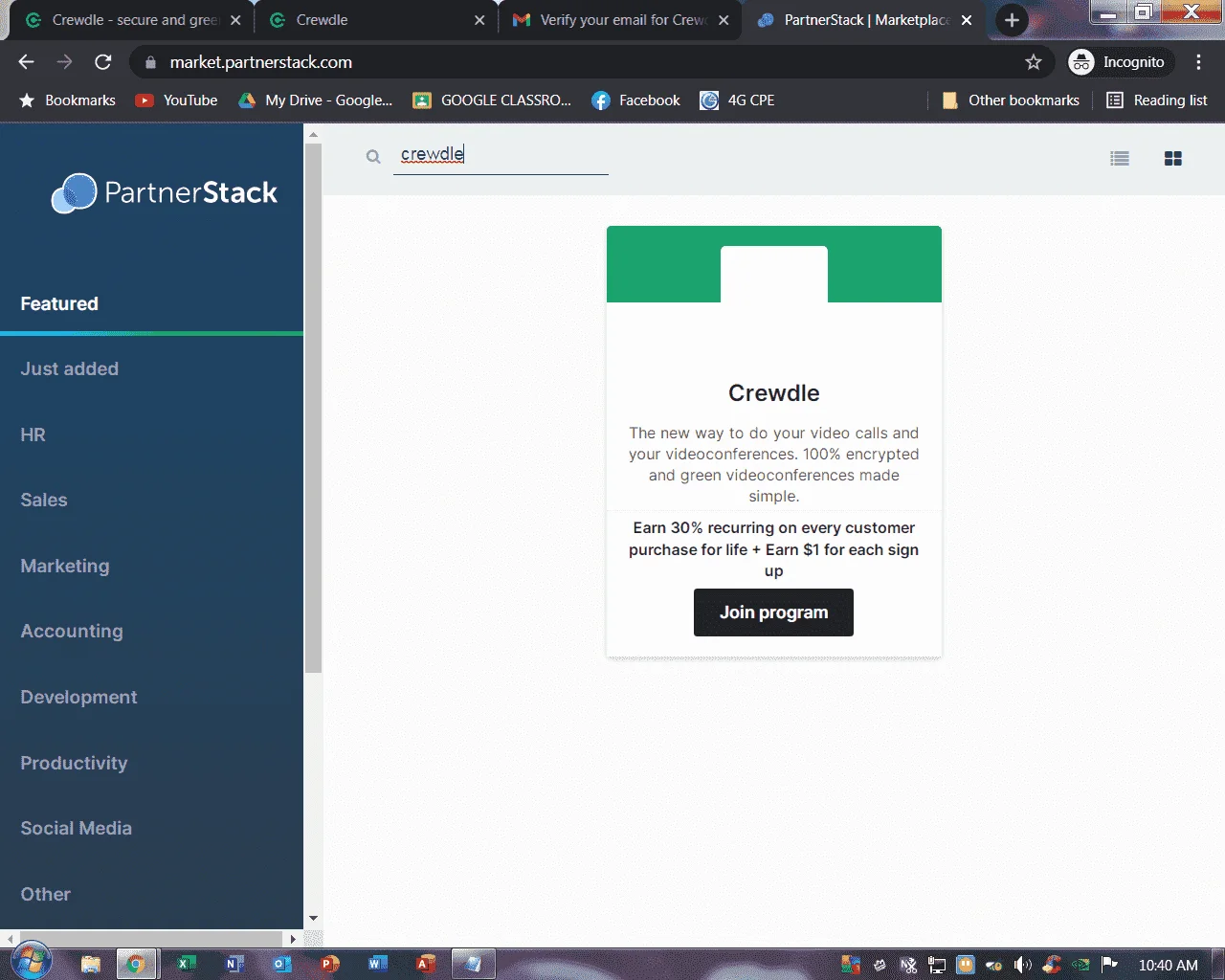Reload the current page
Viewport: 1225px width, 980px height.
103,62
